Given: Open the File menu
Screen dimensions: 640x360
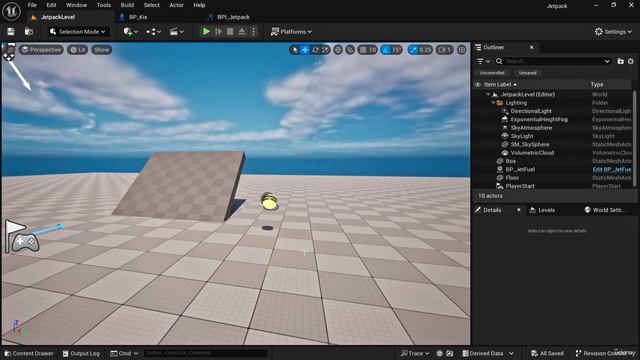Looking at the screenshot, I should (32, 5).
